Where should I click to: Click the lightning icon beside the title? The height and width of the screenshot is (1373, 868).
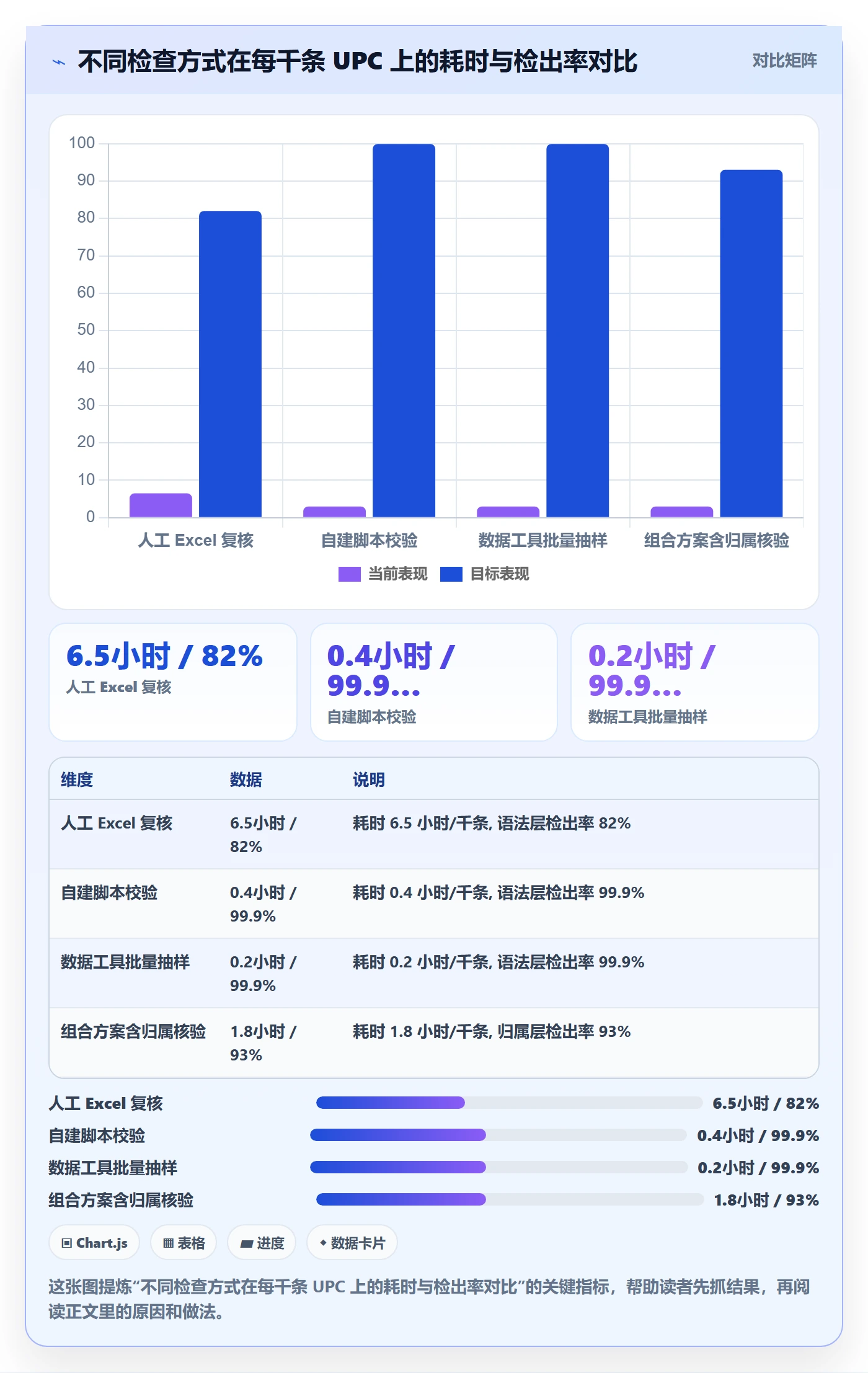click(59, 62)
